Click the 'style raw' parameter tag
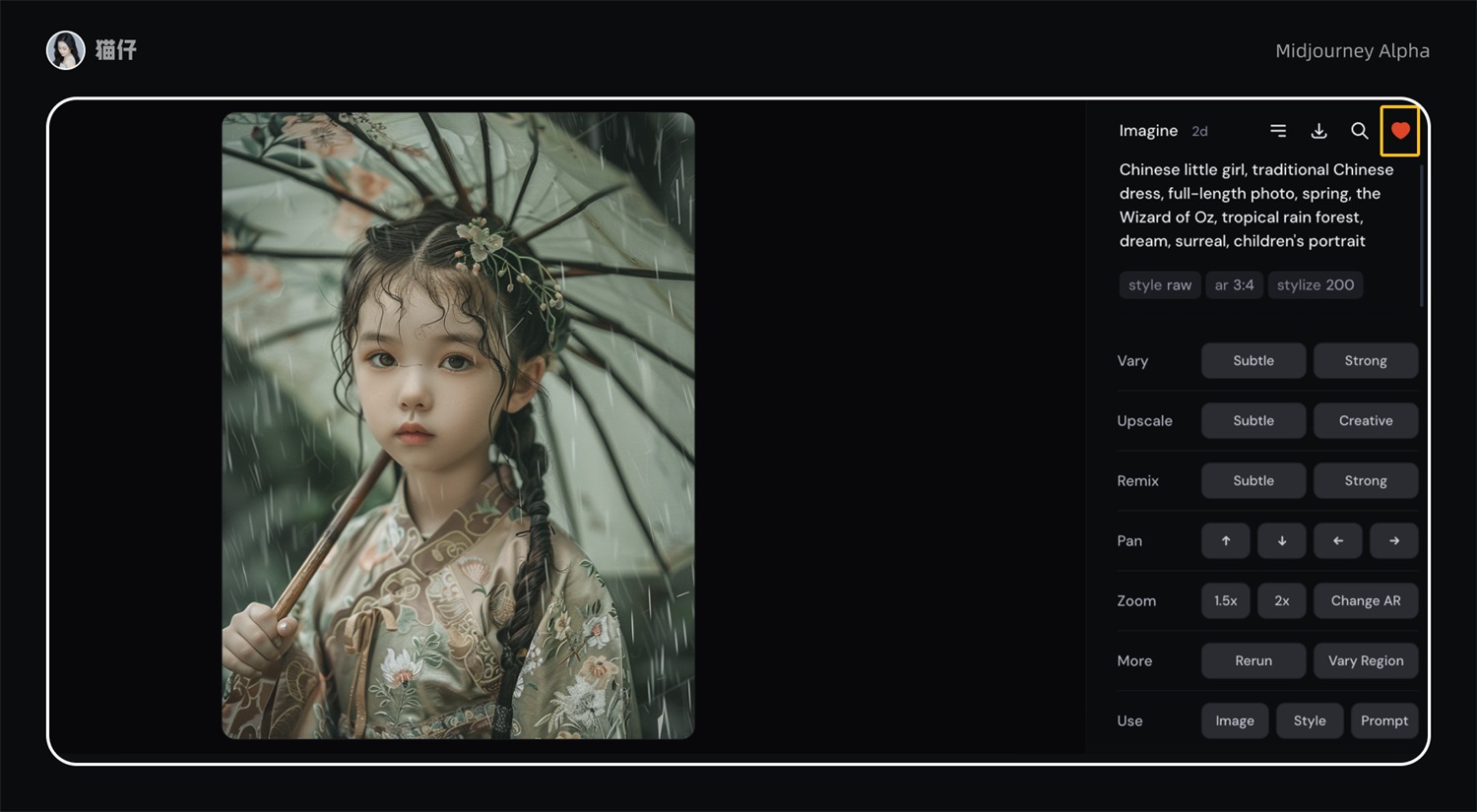 [1159, 284]
